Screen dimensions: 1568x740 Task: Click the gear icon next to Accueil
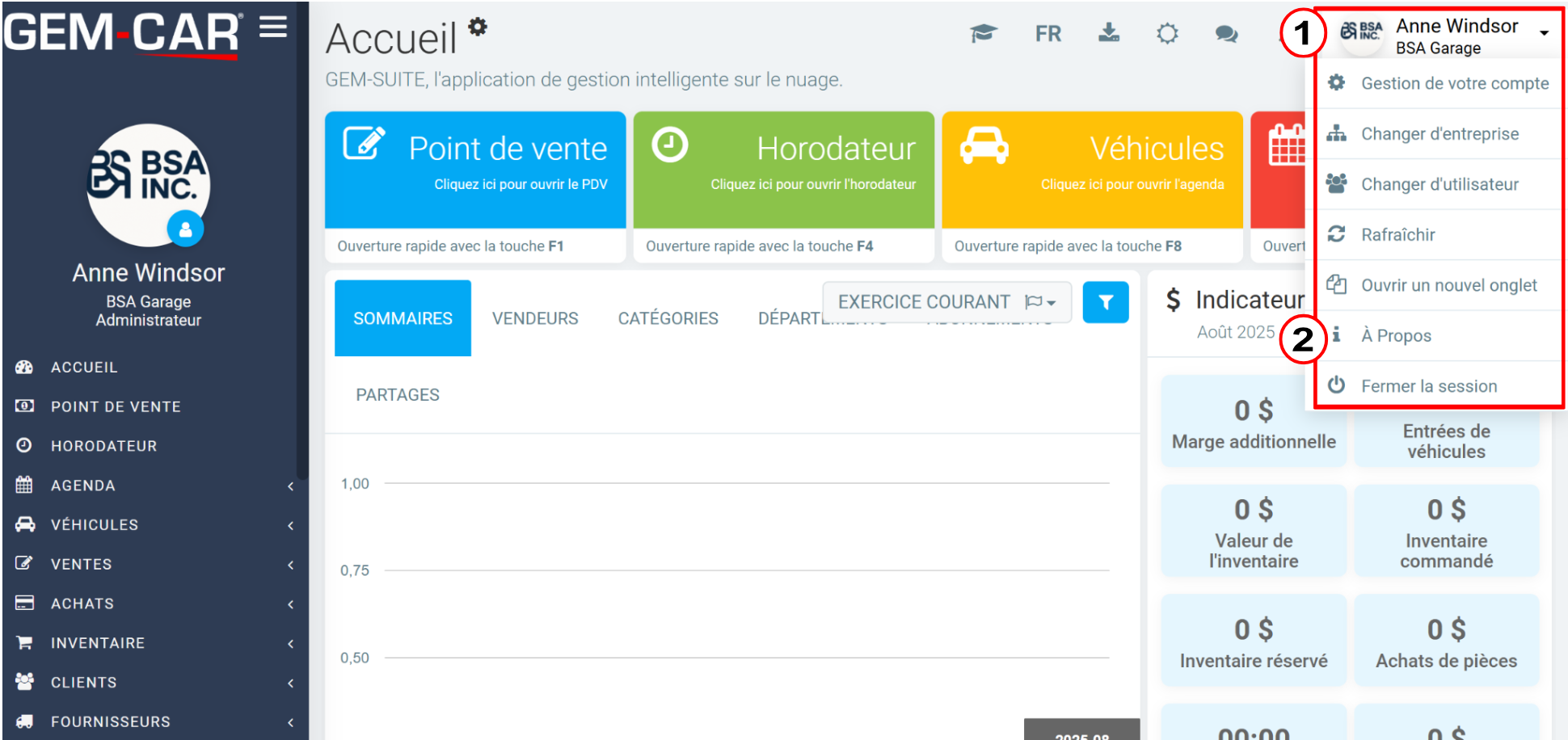(x=478, y=27)
